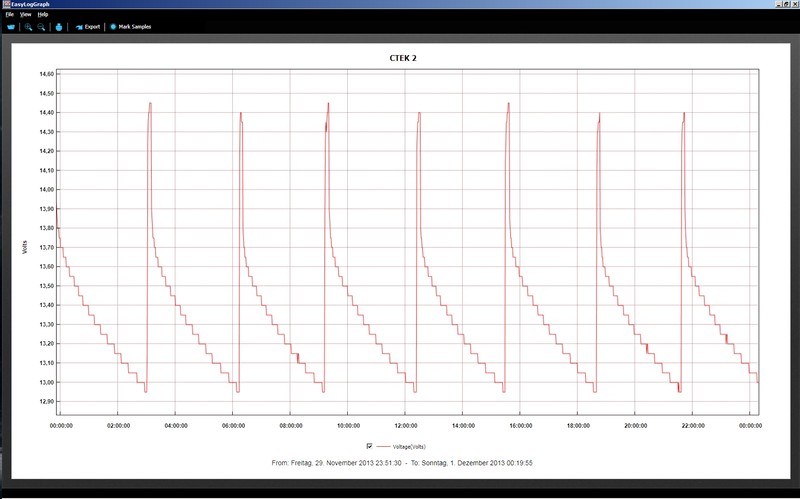
Task: Click the zoom out magnifier icon
Action: (41, 27)
